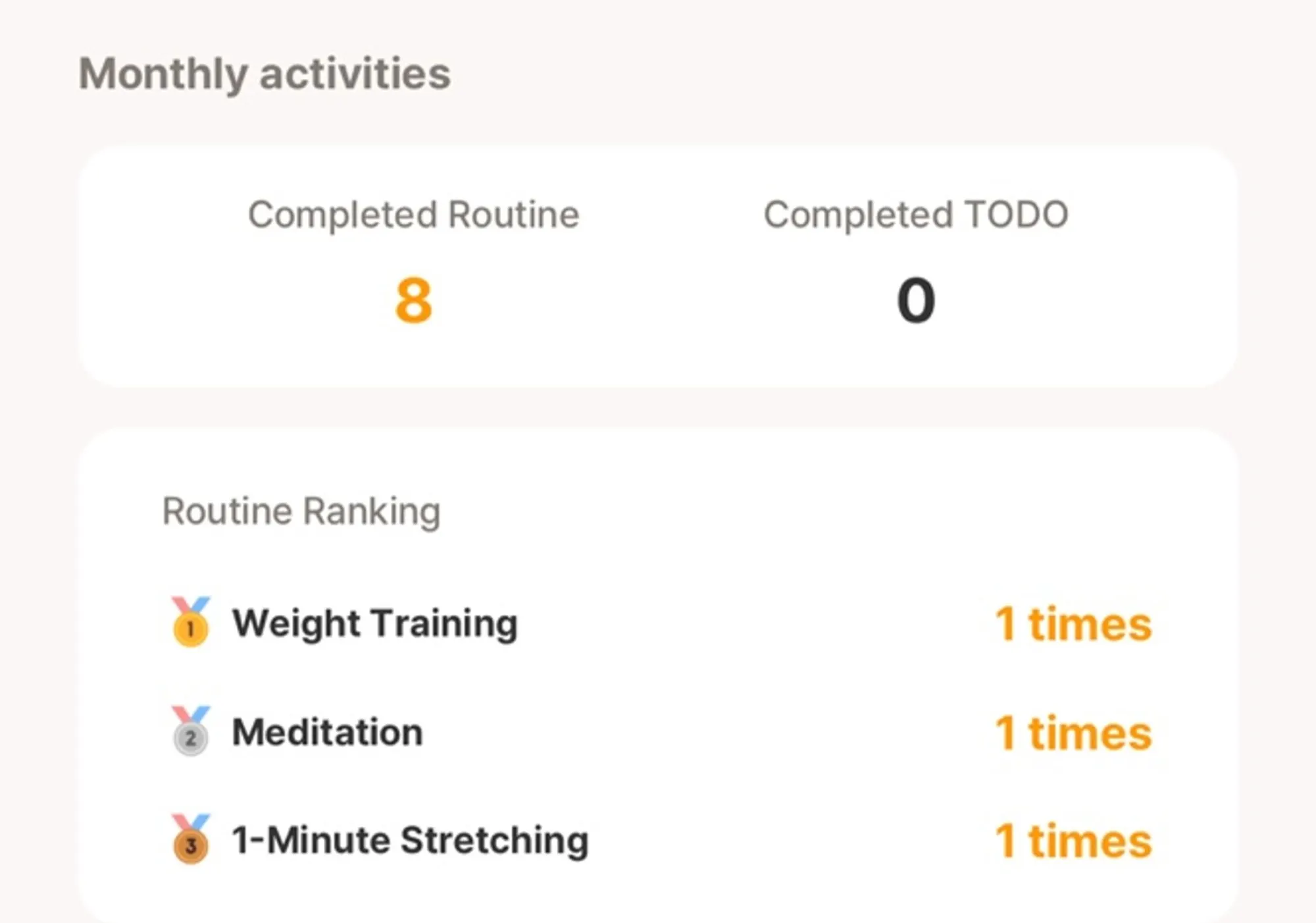This screenshot has height=923, width=1316.
Task: Click the bronze third-place medal icon
Action: 190,839
